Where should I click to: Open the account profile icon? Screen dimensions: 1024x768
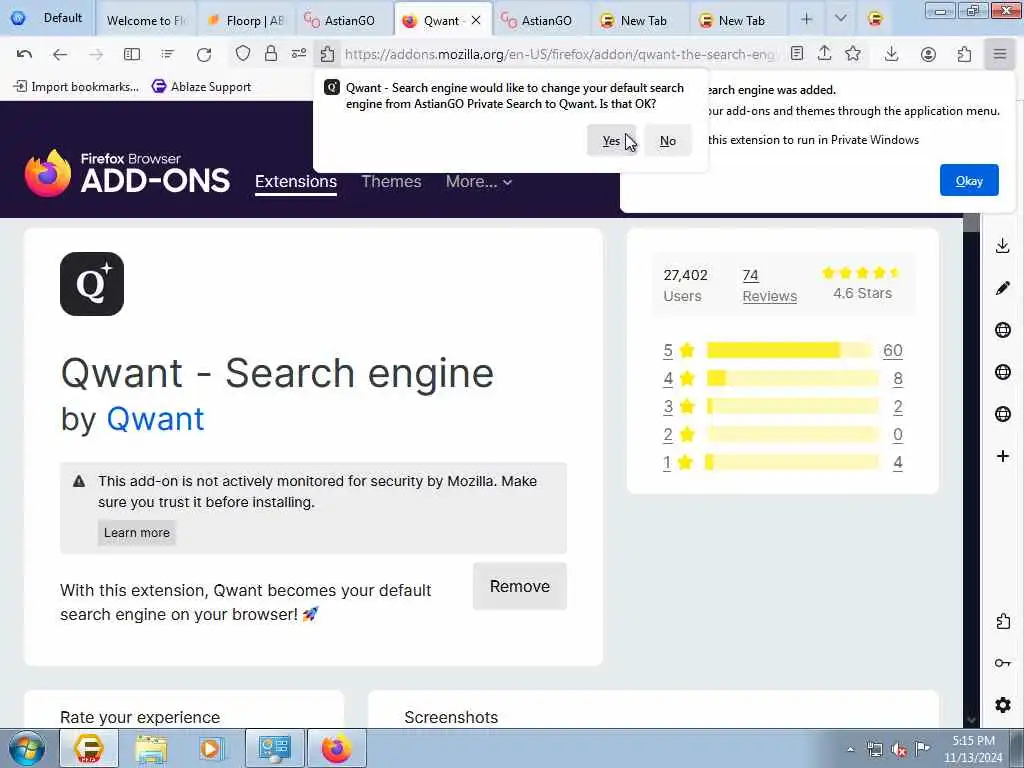(x=928, y=54)
